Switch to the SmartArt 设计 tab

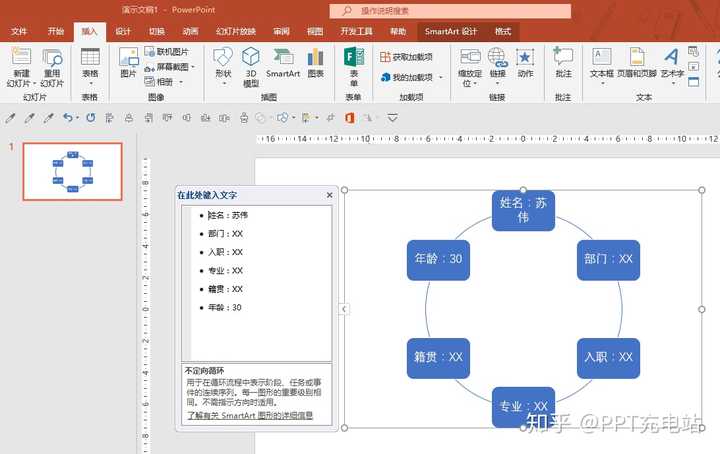coord(451,31)
